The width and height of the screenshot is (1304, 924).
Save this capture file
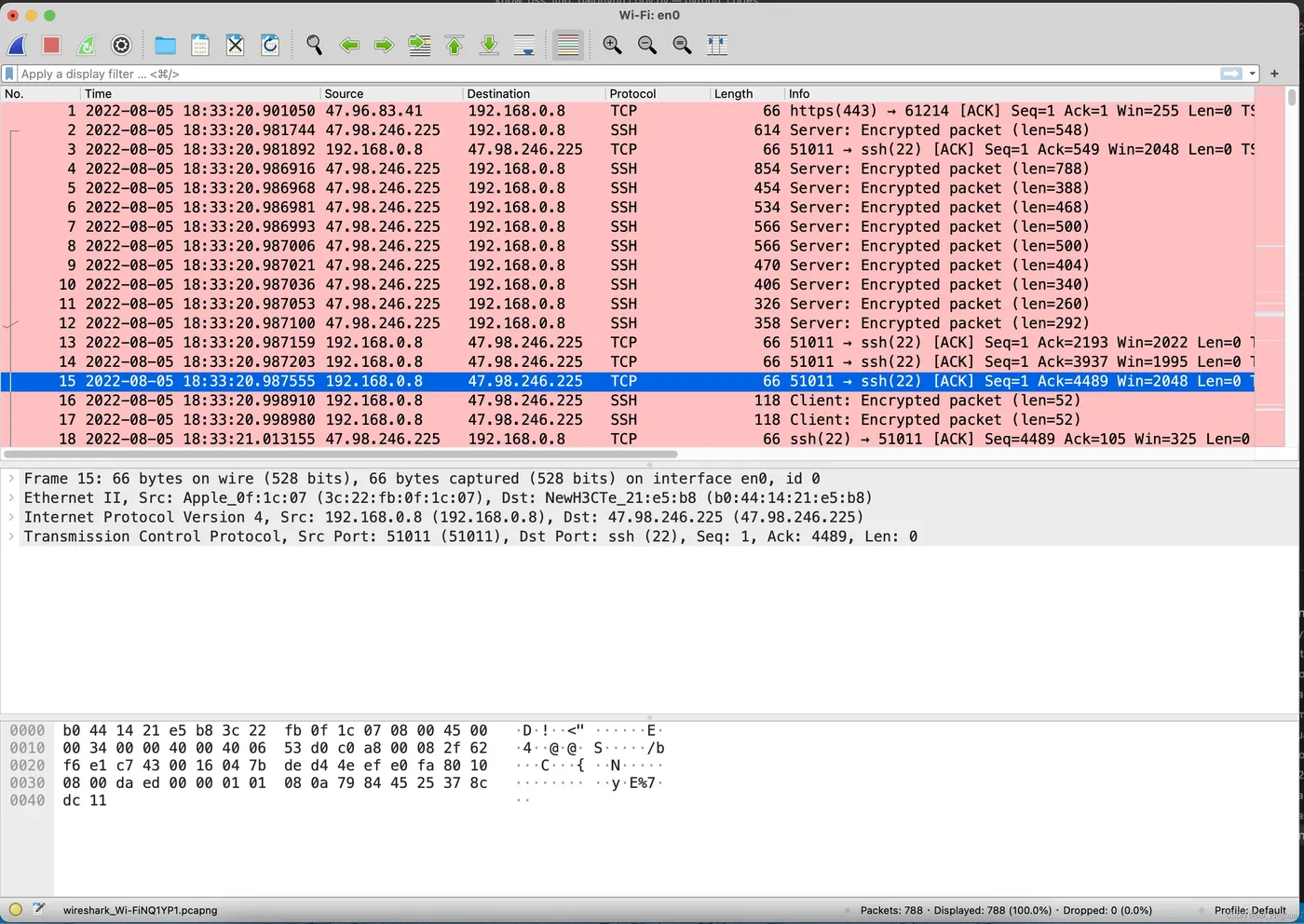(200, 45)
